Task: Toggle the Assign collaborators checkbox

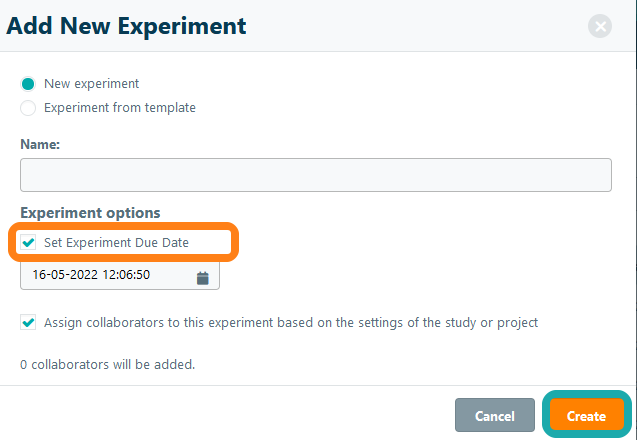Action: coord(28,323)
